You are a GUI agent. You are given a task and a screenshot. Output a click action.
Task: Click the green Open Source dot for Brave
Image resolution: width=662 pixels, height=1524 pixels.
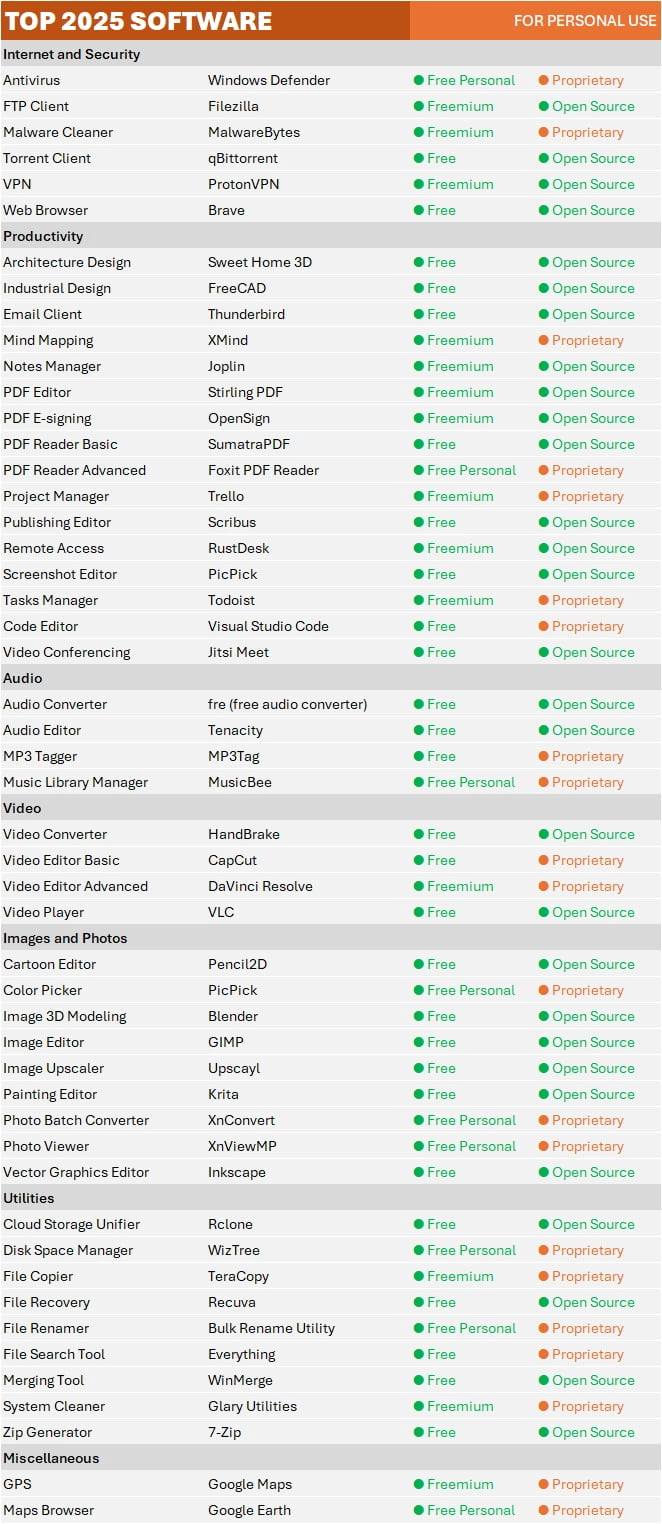[543, 210]
